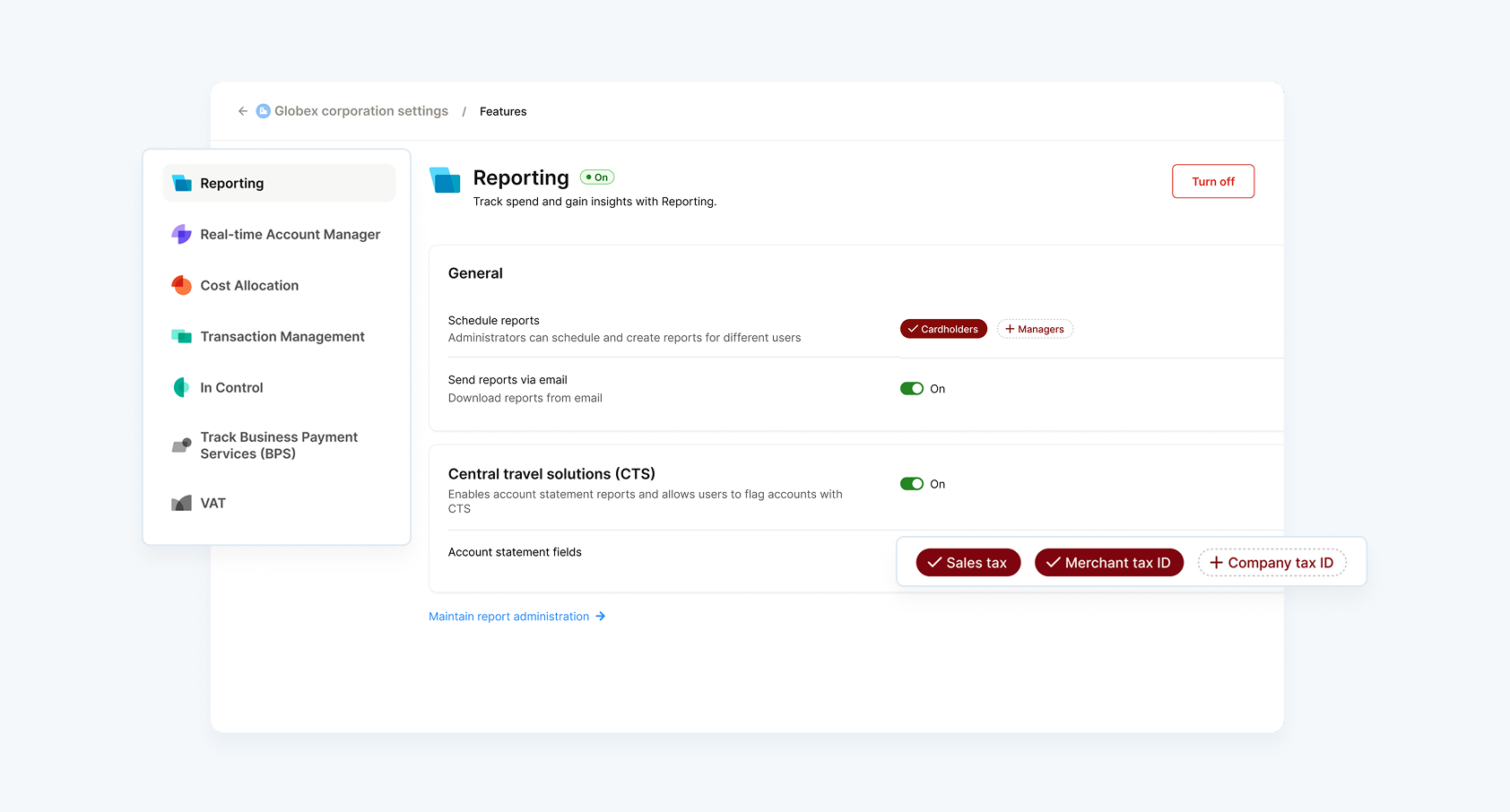
Task: Click the back arrow icon in breadcrumb
Action: (x=243, y=111)
